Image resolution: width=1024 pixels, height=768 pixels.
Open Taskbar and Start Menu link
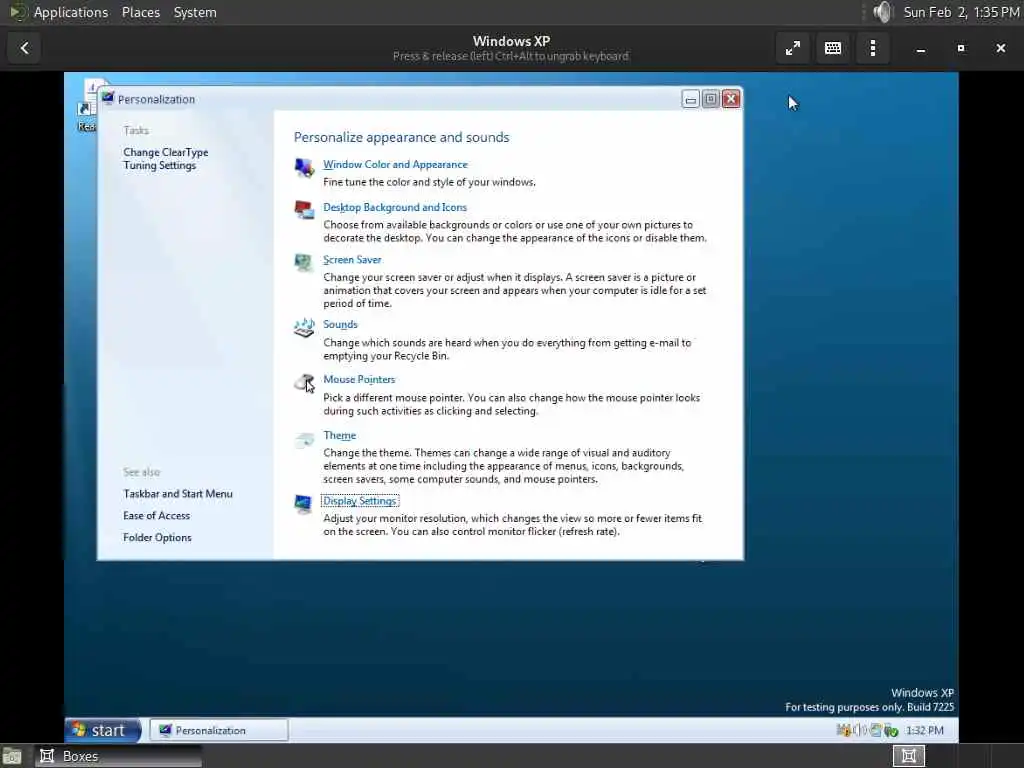click(178, 494)
